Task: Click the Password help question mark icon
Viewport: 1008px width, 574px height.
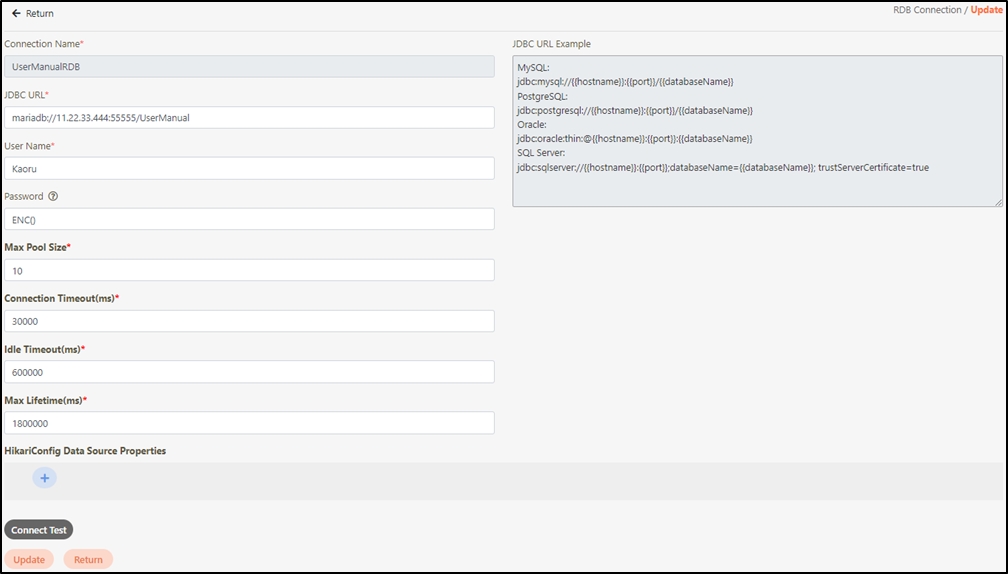Action: (53, 196)
